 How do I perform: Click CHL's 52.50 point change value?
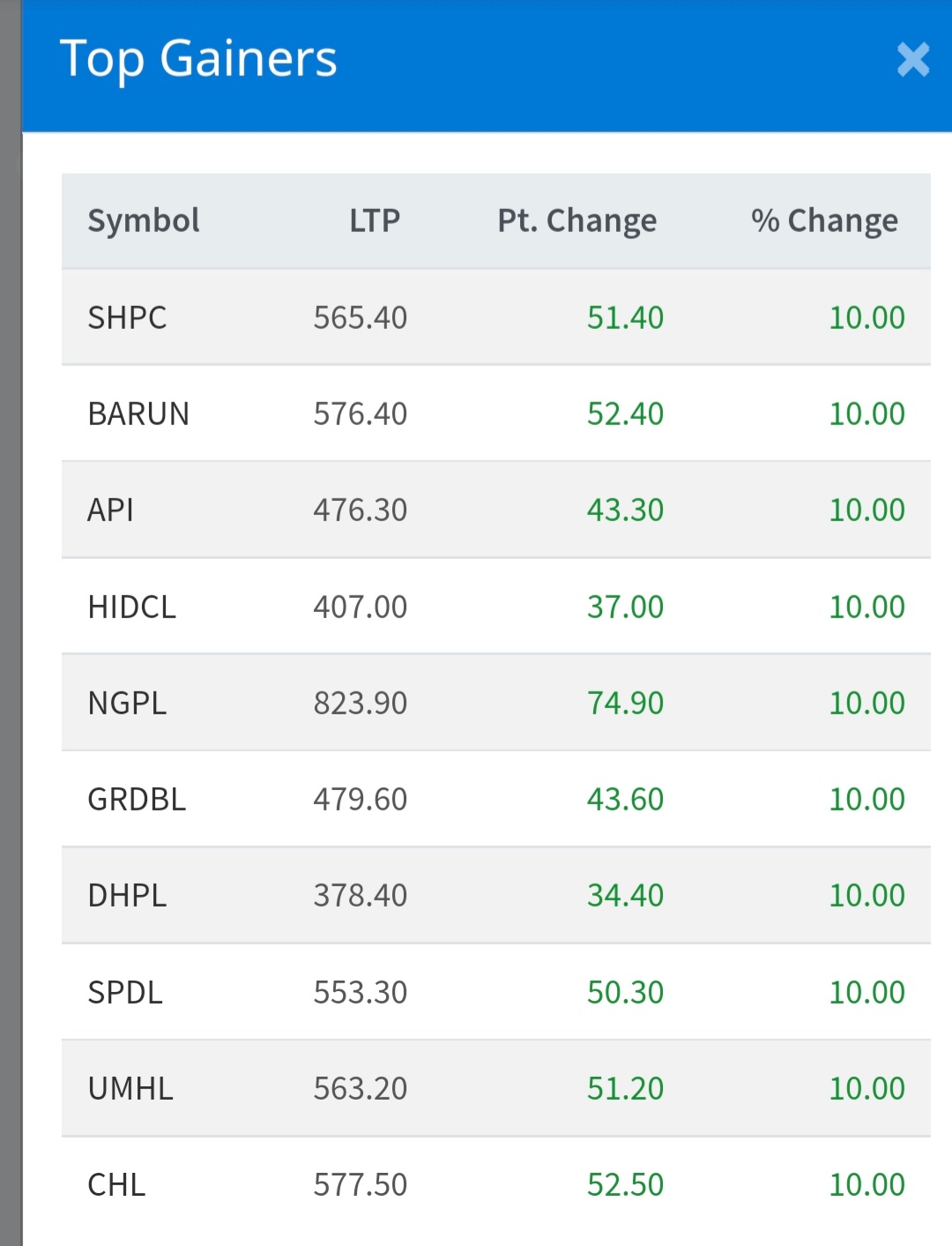626,1184
